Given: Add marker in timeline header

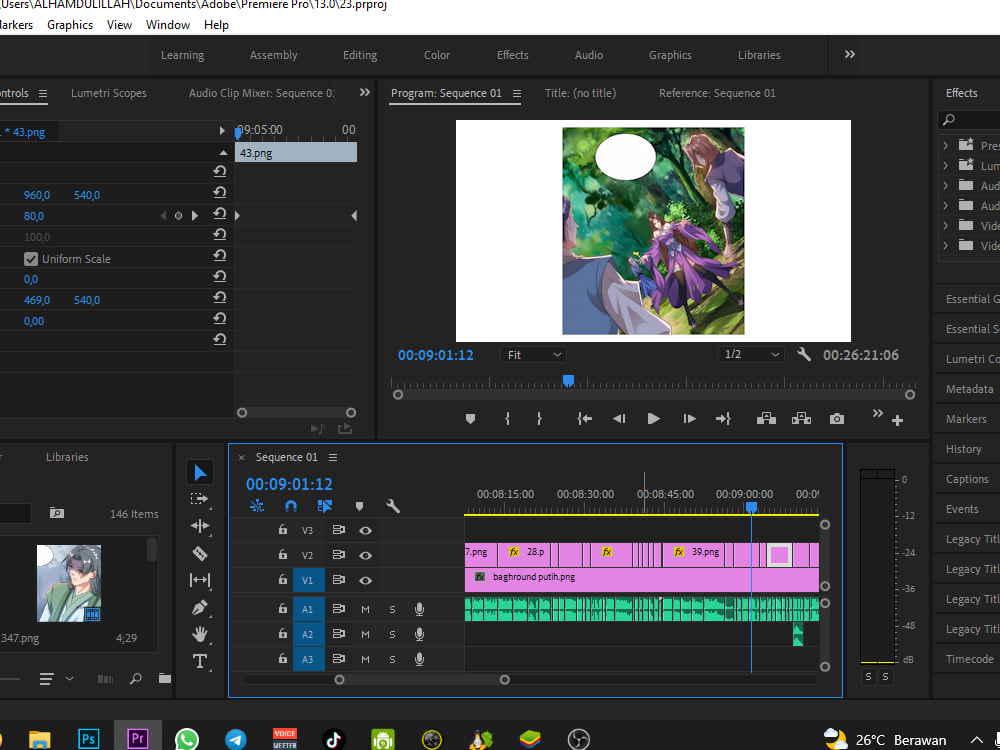Looking at the screenshot, I should [x=359, y=506].
